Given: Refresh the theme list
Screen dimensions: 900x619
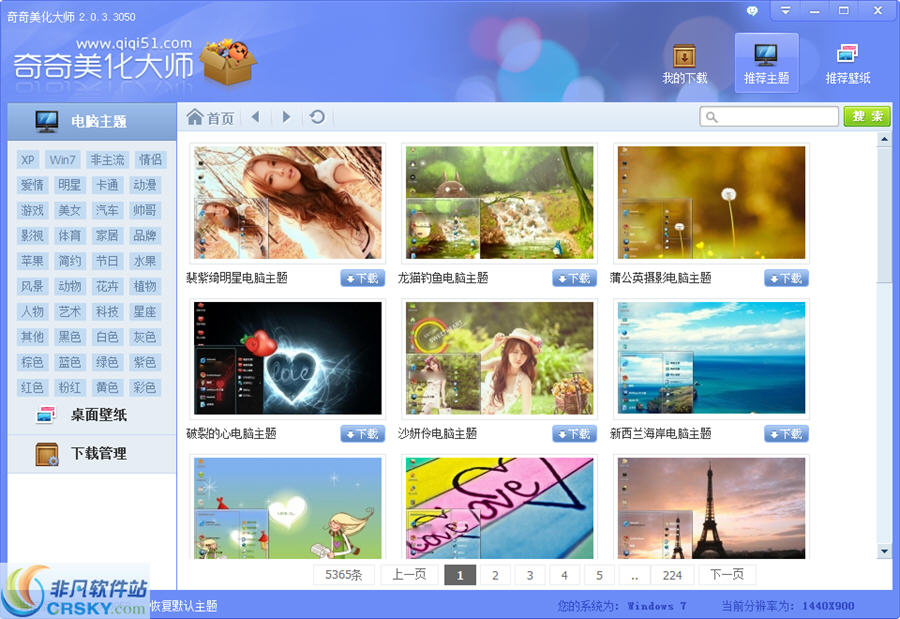Looking at the screenshot, I should 317,116.
